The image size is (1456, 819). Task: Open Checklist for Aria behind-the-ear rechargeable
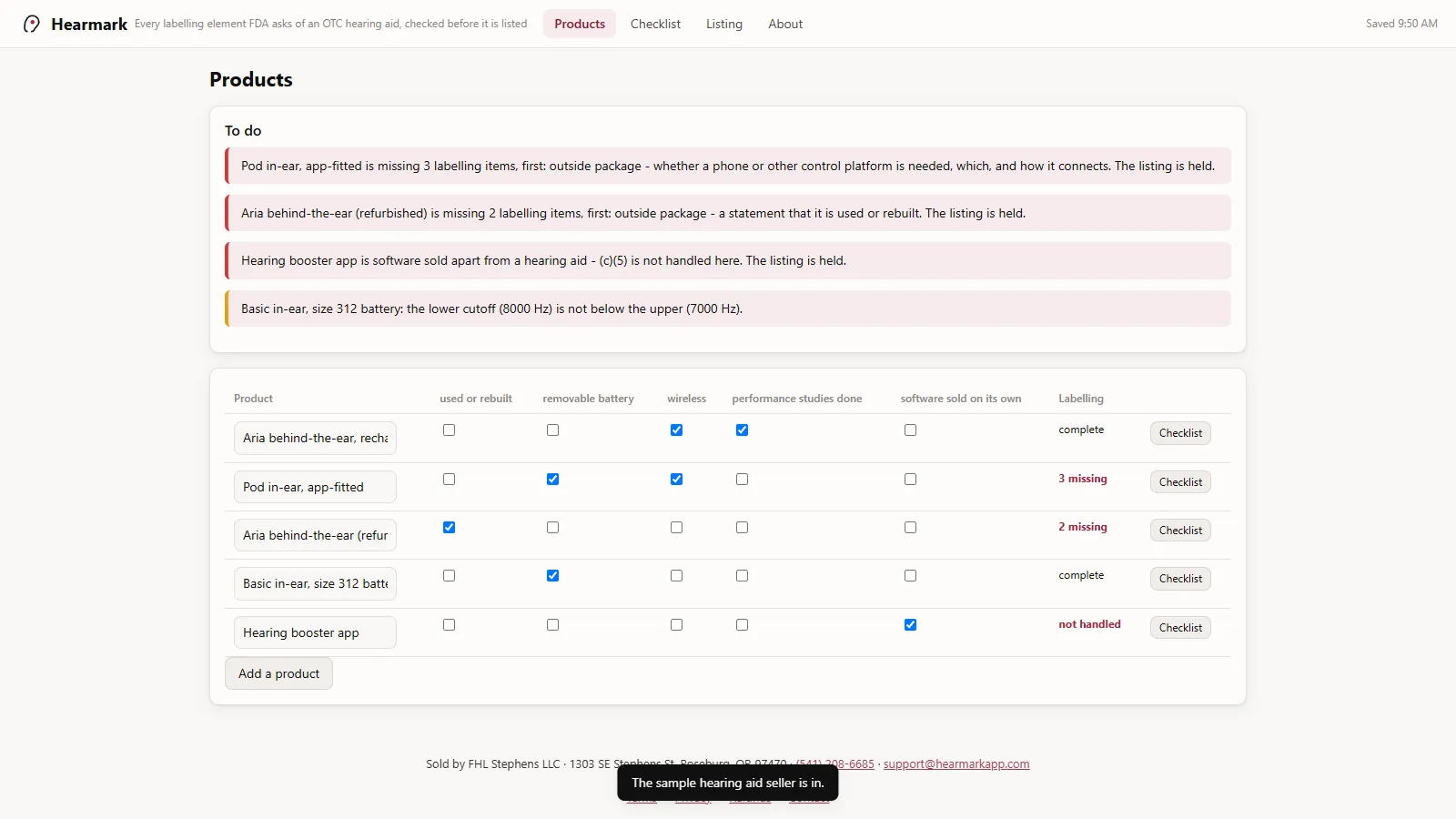click(x=1180, y=433)
